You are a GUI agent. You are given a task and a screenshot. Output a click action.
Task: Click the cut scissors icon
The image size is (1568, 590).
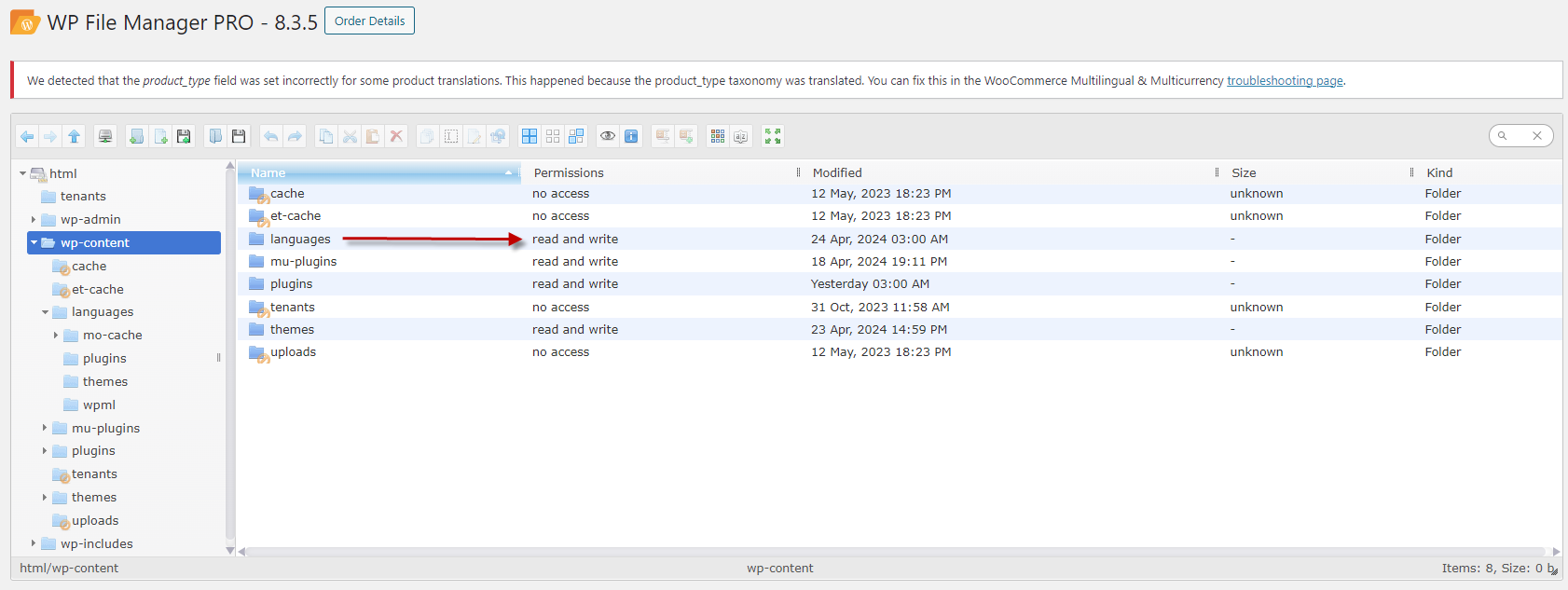click(x=350, y=136)
